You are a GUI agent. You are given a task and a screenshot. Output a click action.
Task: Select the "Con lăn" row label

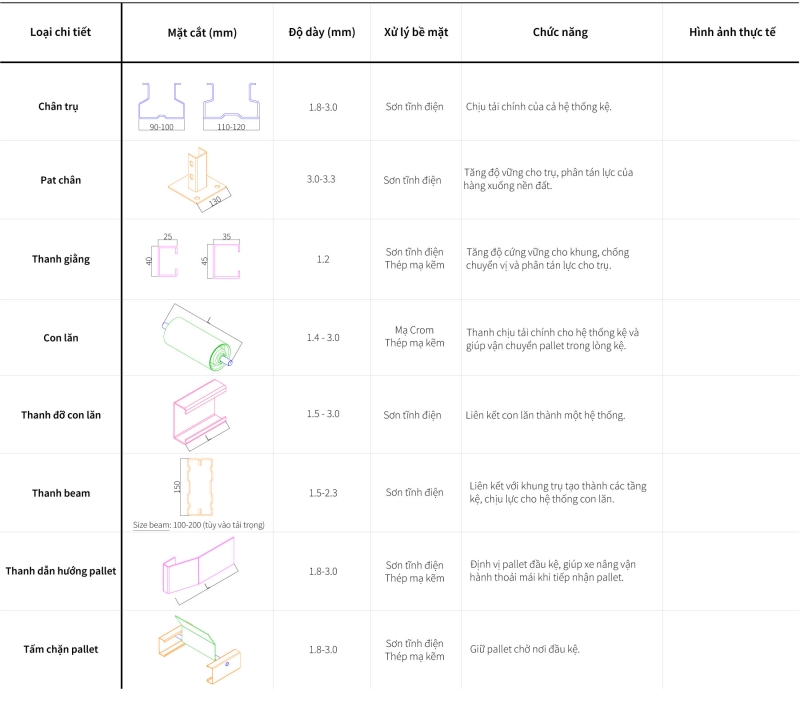(x=61, y=338)
